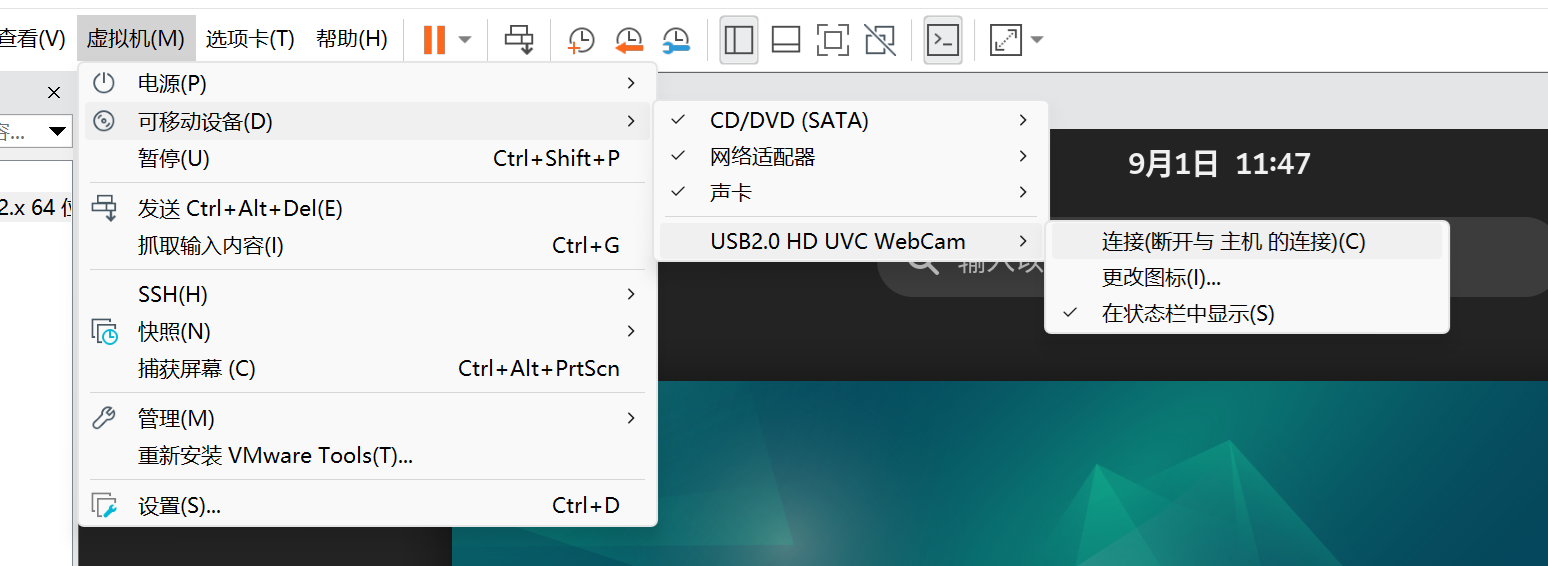1548x566 pixels.
Task: Click the Take Snapshot clock-plus icon
Action: pos(581,40)
